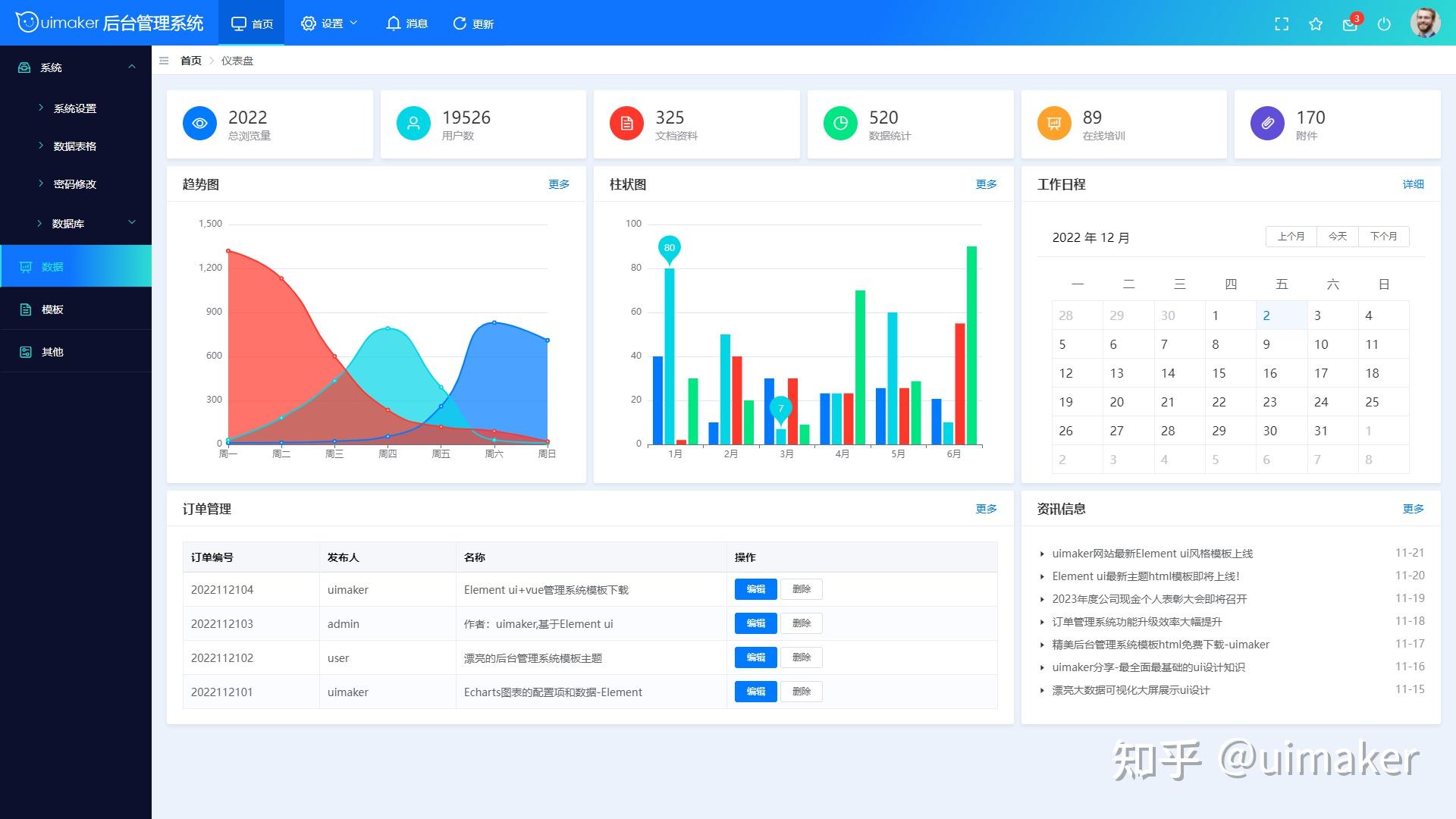Open the user avatar profile
Image resolution: width=1456 pixels, height=819 pixels.
tap(1425, 23)
